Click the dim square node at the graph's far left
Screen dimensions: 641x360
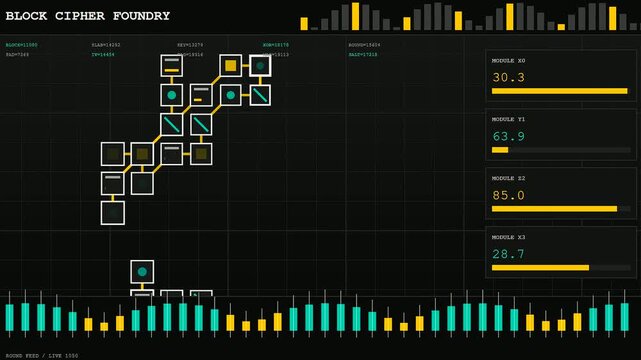[113, 154]
